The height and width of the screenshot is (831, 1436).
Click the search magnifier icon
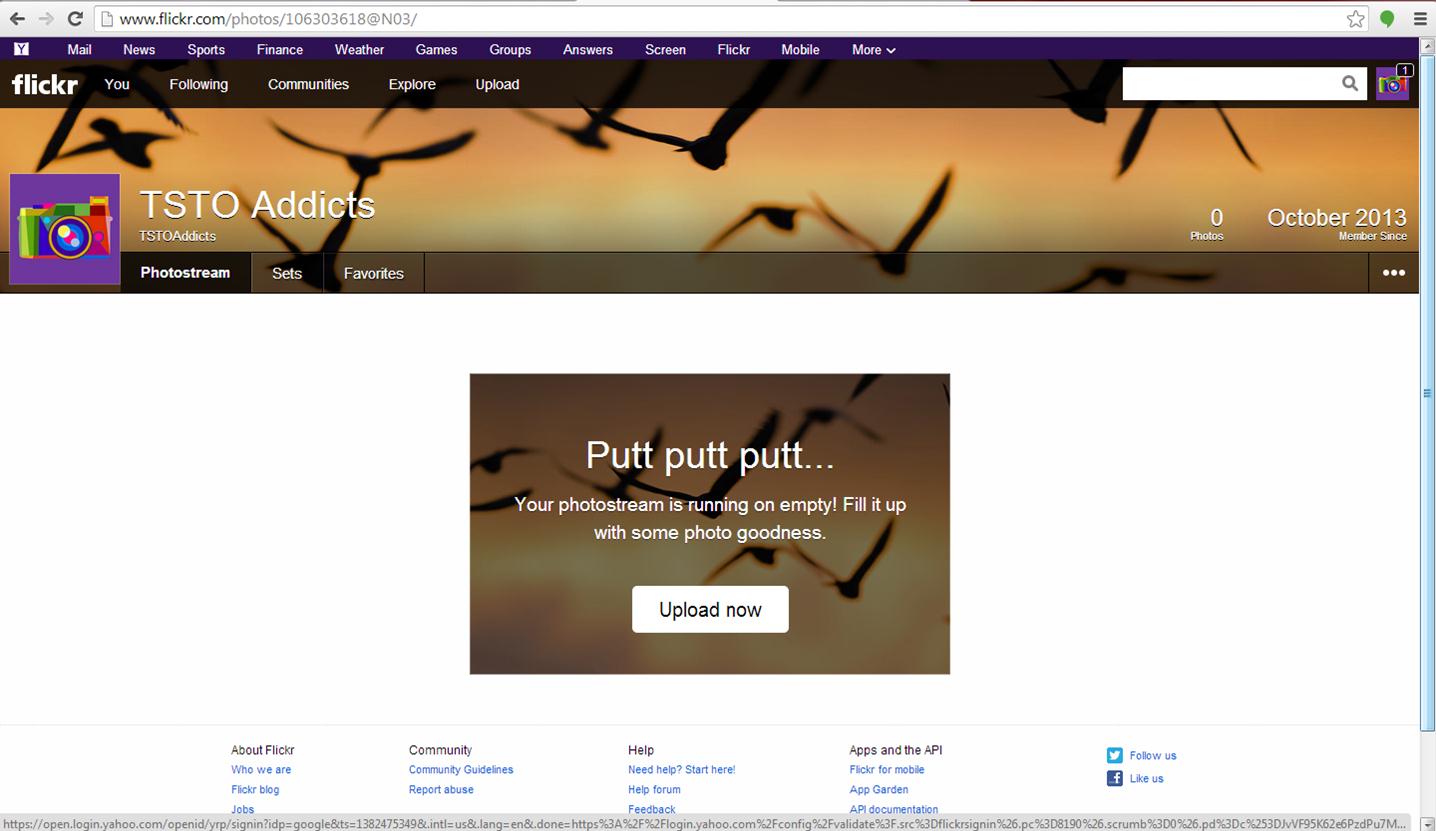coord(1350,84)
